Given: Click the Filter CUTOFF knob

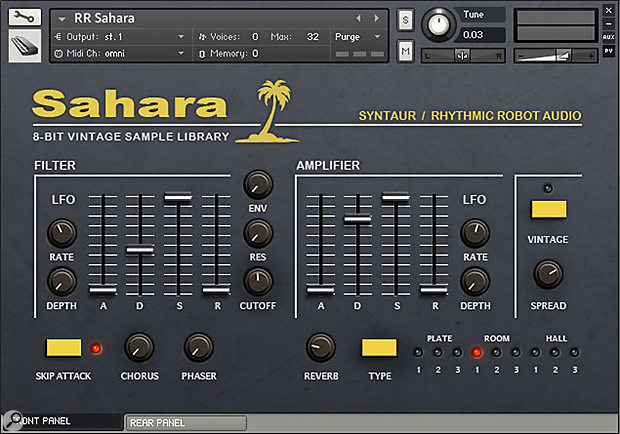Looking at the screenshot, I should click(x=258, y=282).
